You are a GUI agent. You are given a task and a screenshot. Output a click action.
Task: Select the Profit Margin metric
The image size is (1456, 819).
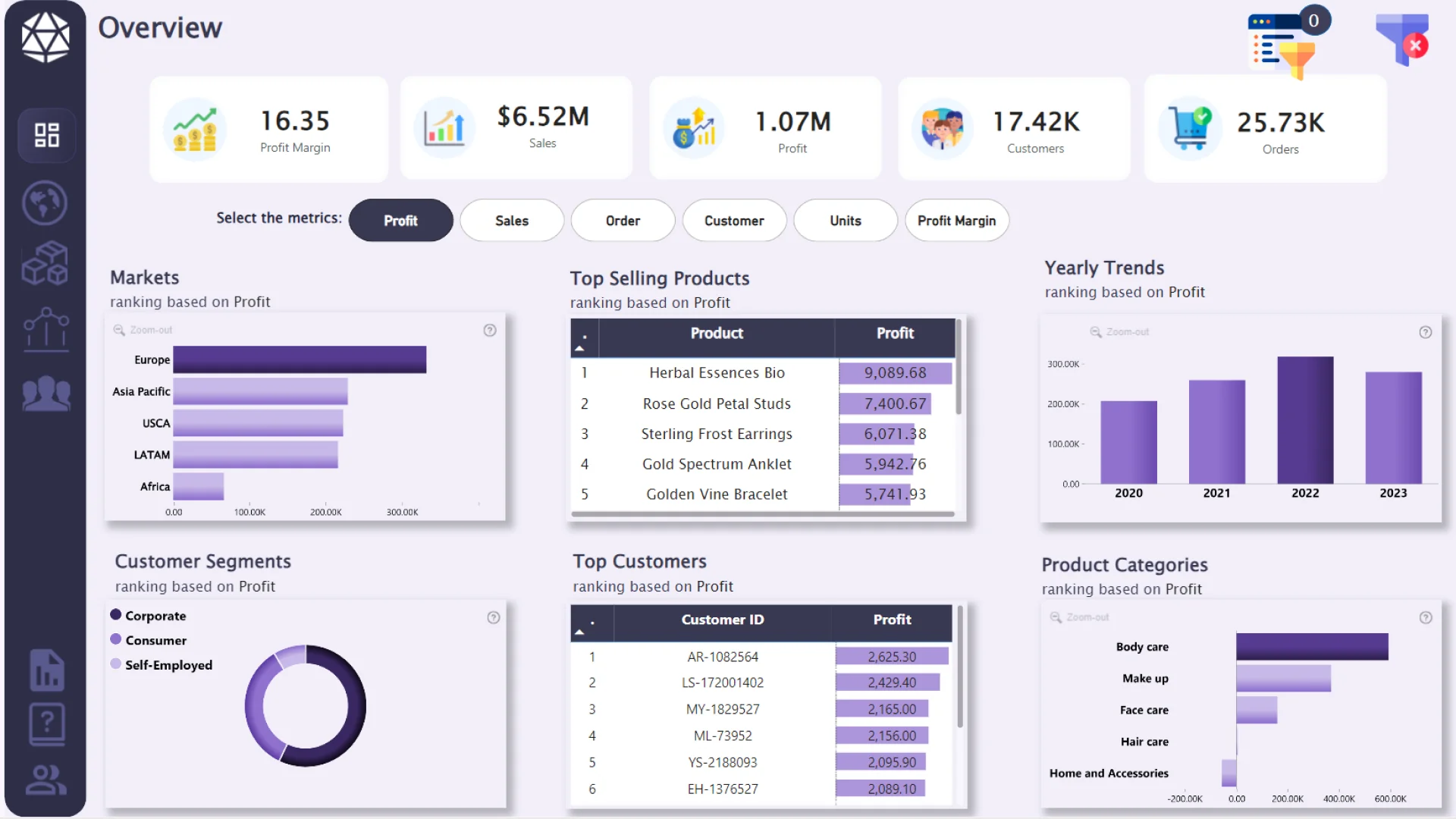point(957,221)
